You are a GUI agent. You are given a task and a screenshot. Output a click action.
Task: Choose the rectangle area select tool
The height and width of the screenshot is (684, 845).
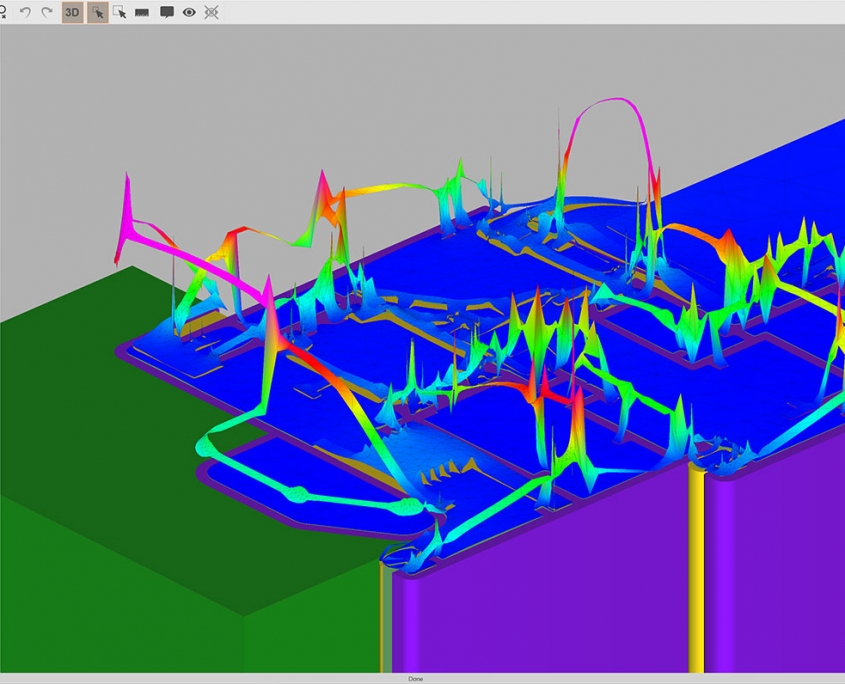point(120,12)
